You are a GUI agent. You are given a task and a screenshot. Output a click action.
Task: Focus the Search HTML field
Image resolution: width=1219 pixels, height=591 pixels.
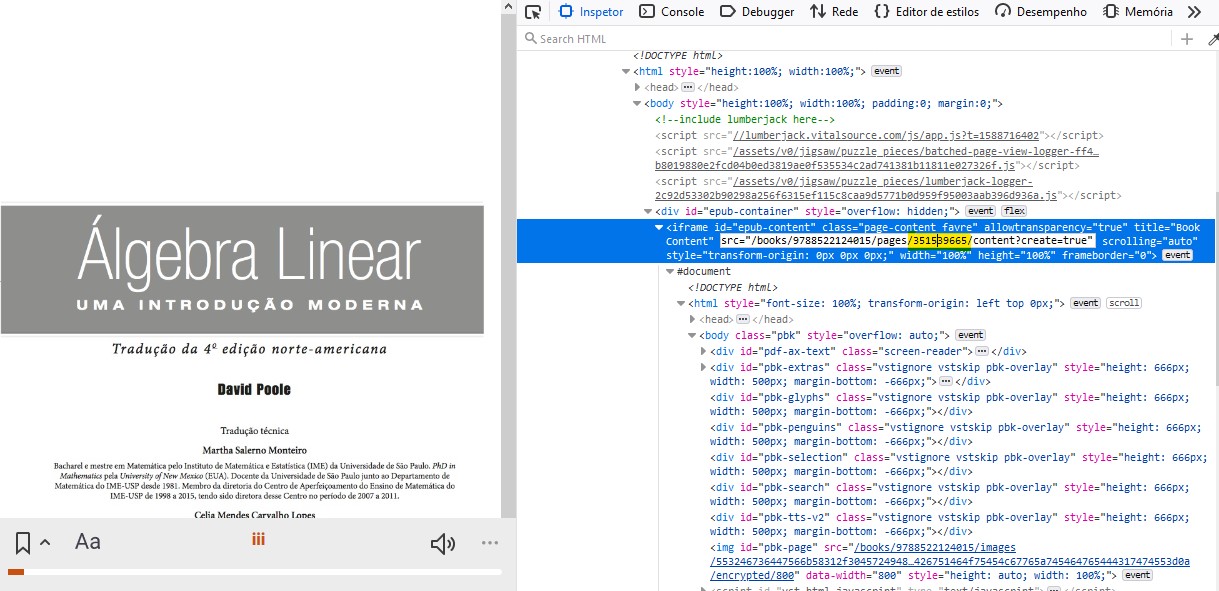point(845,39)
